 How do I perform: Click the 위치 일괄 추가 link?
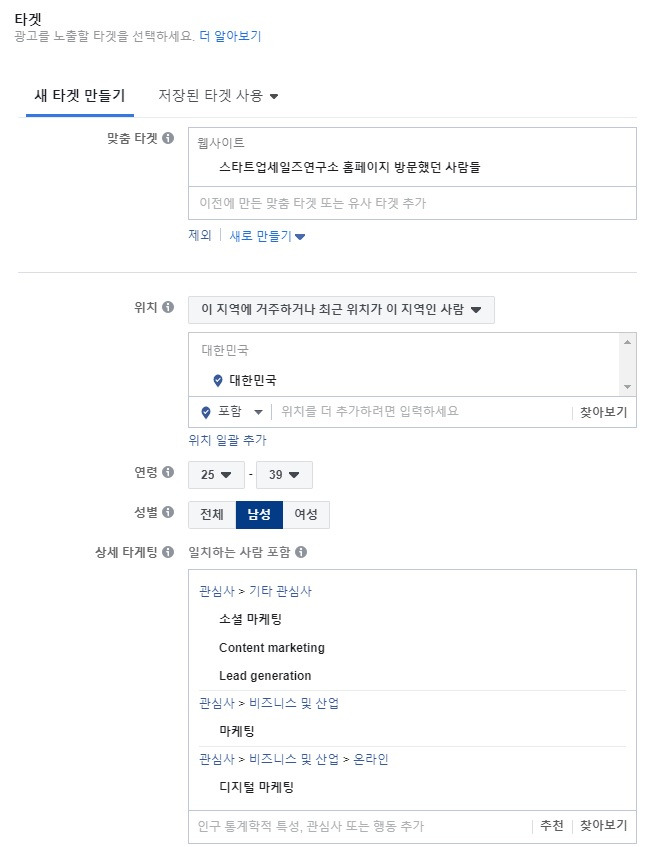[227, 439]
